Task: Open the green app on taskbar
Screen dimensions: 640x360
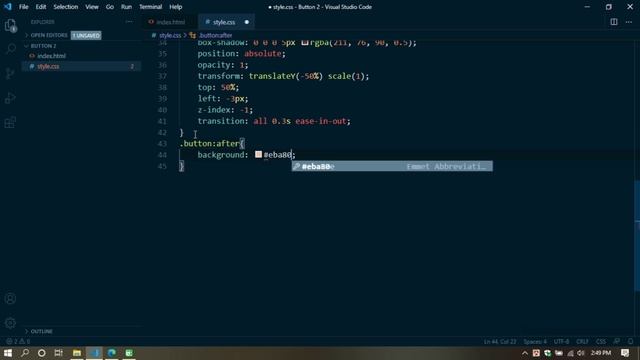Action: pos(129,353)
